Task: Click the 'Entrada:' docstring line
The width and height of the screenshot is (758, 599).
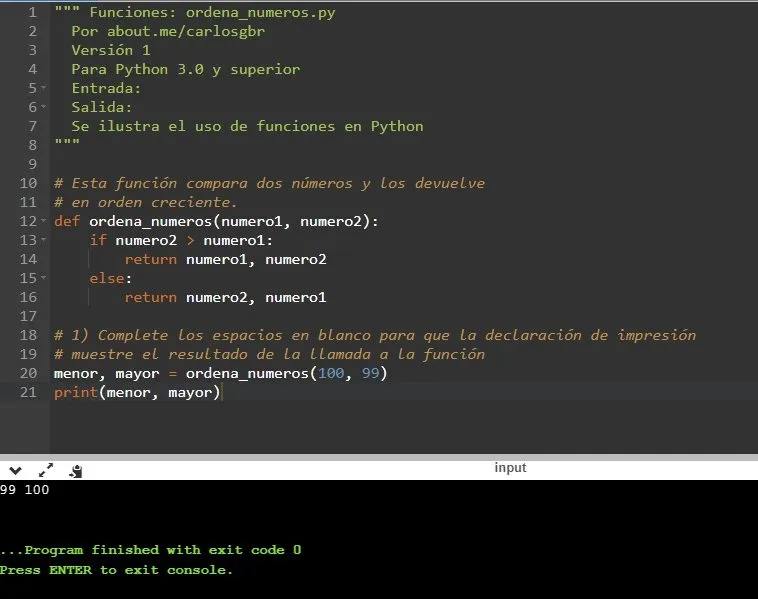Action: pyautogui.click(x=106, y=88)
